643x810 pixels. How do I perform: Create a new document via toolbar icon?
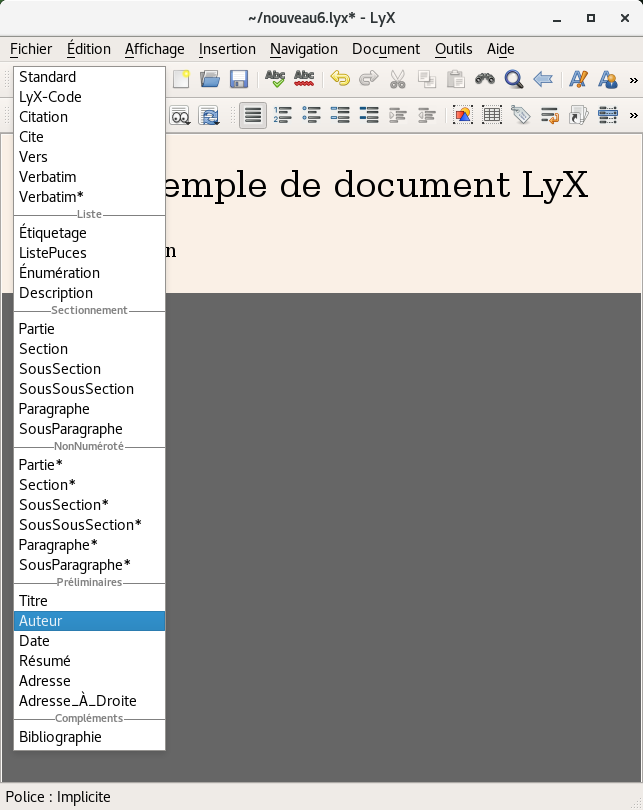click(181, 79)
